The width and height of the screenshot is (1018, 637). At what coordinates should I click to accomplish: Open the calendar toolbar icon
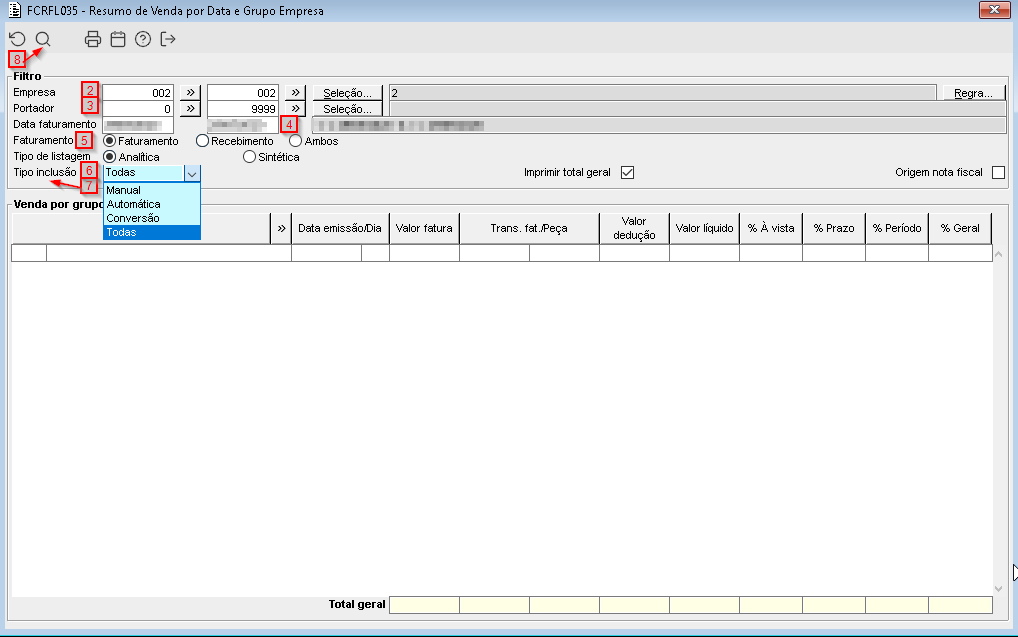coord(118,39)
